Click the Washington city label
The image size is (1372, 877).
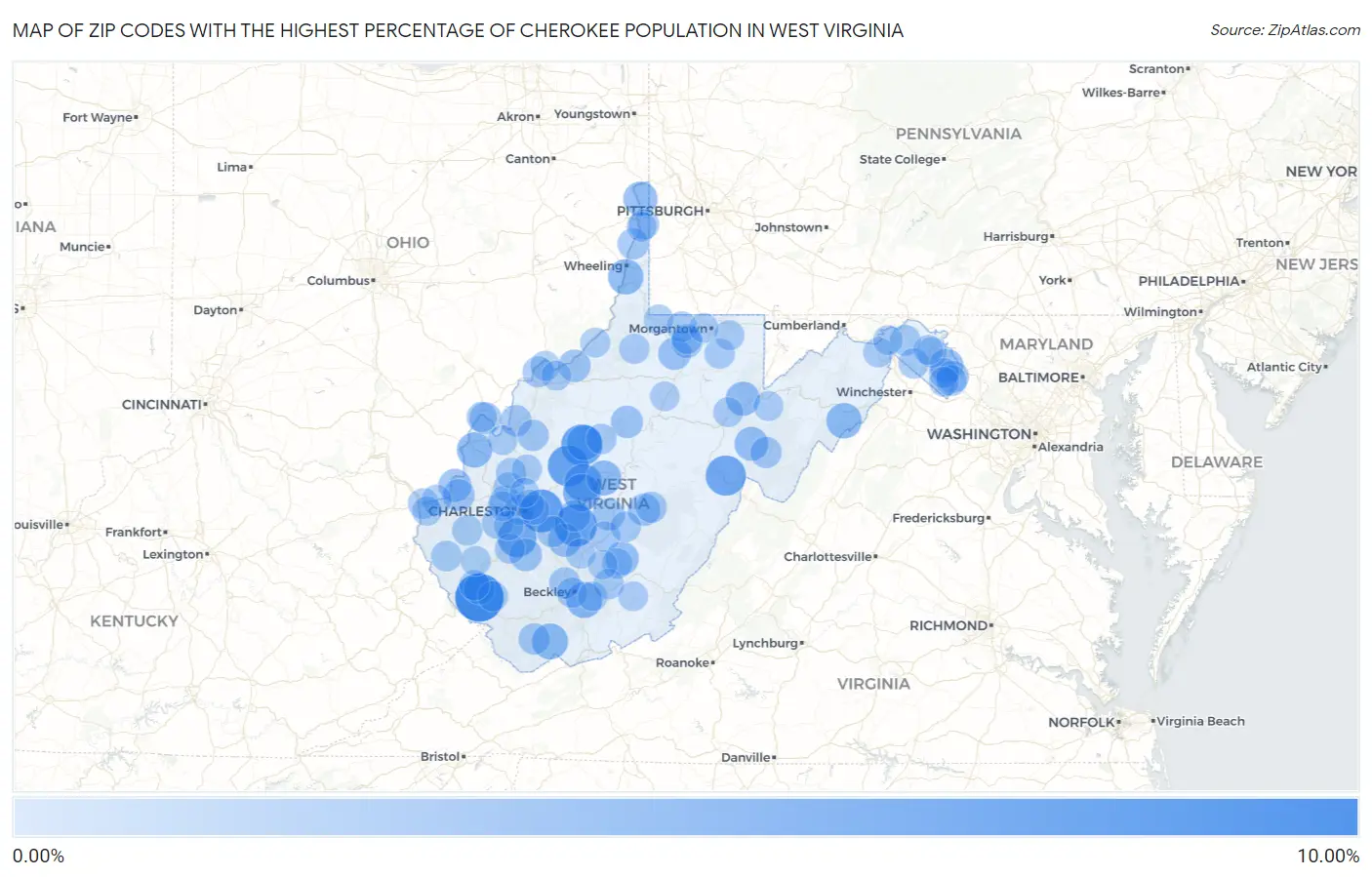[980, 434]
